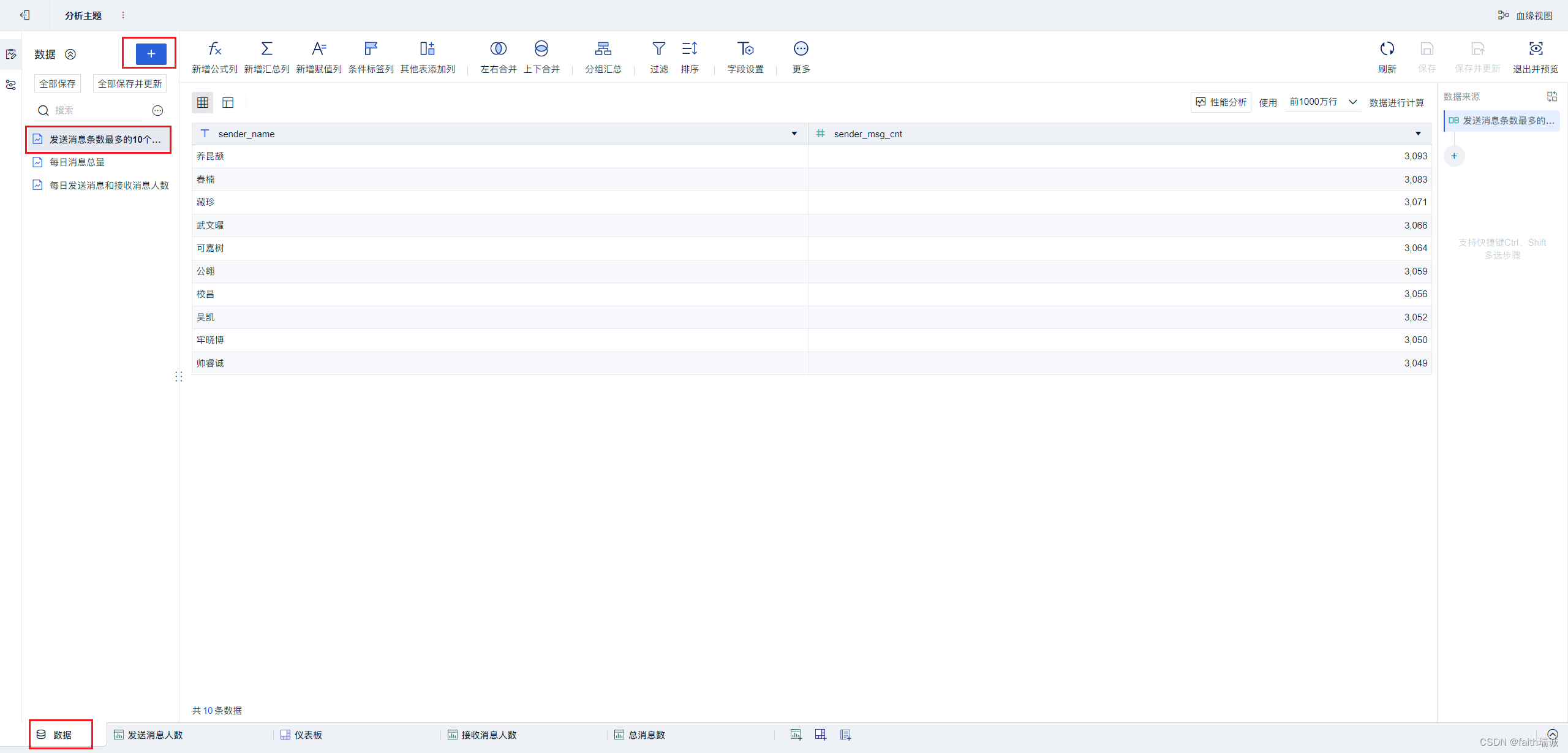Click the blue 新增 plus add button
This screenshot has height=753, width=1568.
pyautogui.click(x=149, y=54)
